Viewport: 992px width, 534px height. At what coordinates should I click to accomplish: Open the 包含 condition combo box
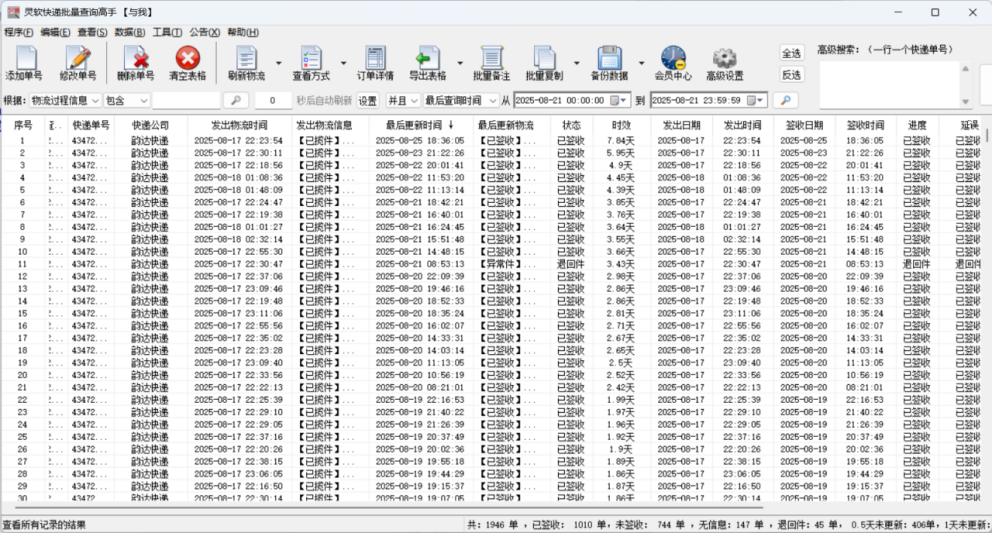pyautogui.click(x=127, y=101)
